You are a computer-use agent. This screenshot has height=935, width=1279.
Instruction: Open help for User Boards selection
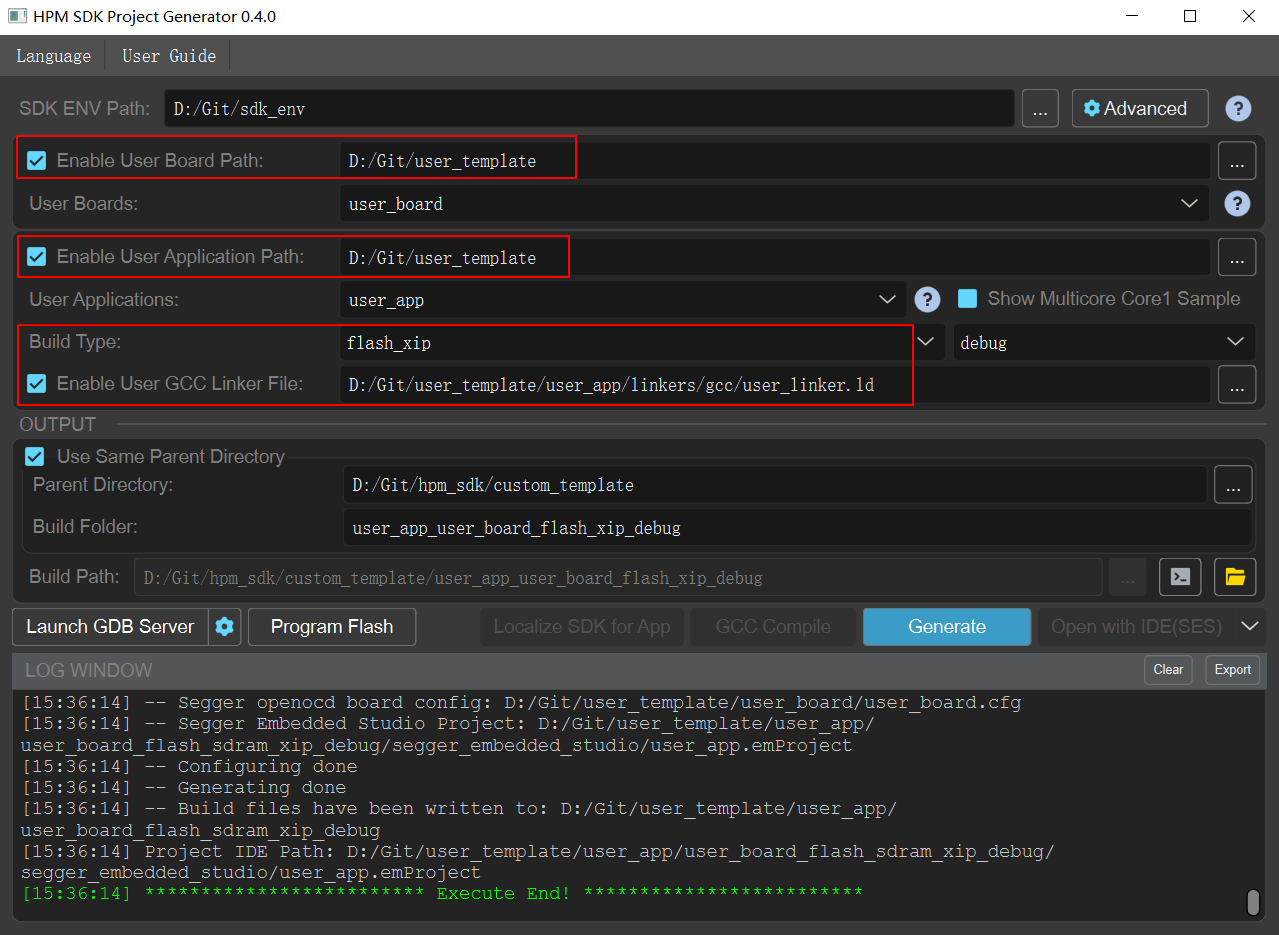[x=1237, y=203]
